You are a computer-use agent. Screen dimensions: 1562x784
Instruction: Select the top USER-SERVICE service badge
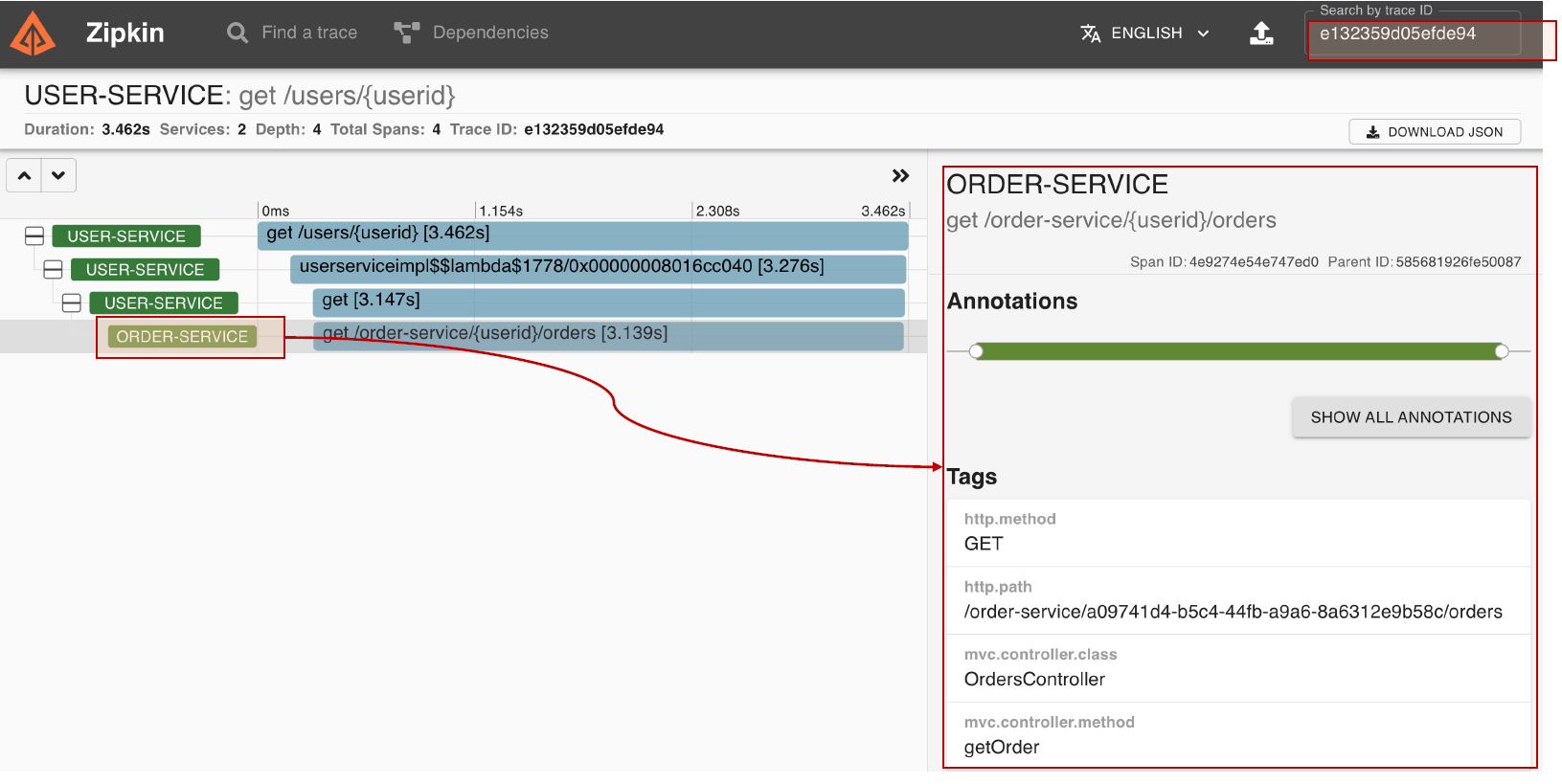(x=126, y=236)
